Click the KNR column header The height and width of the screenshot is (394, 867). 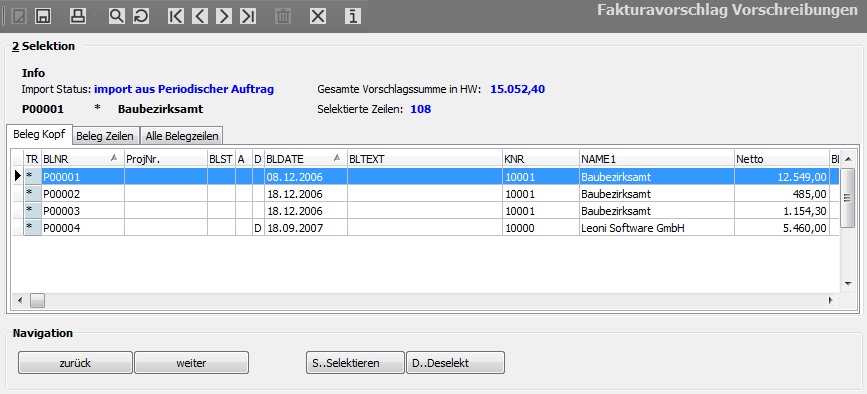(x=541, y=159)
